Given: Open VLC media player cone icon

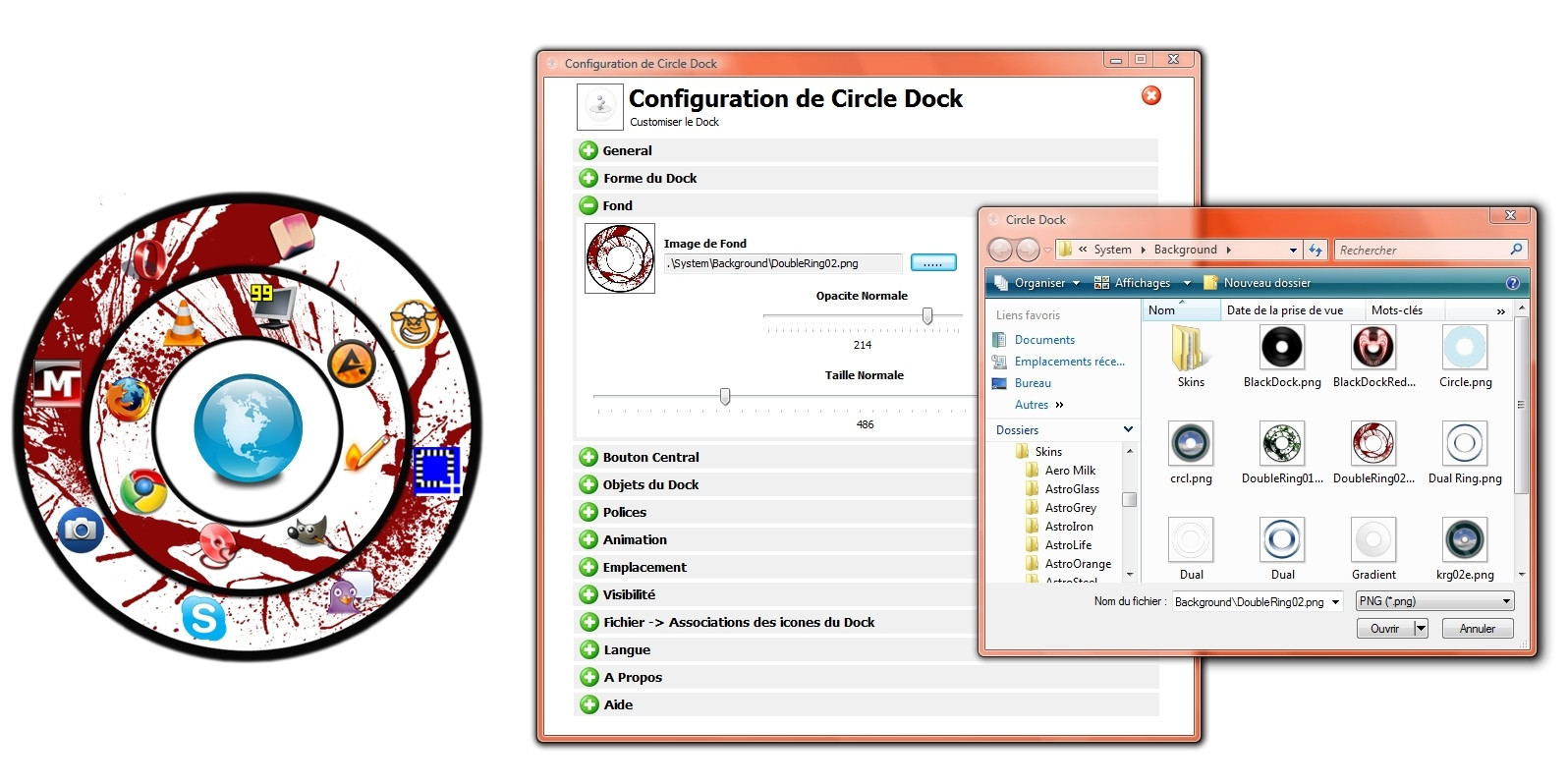Looking at the screenshot, I should point(183,323).
